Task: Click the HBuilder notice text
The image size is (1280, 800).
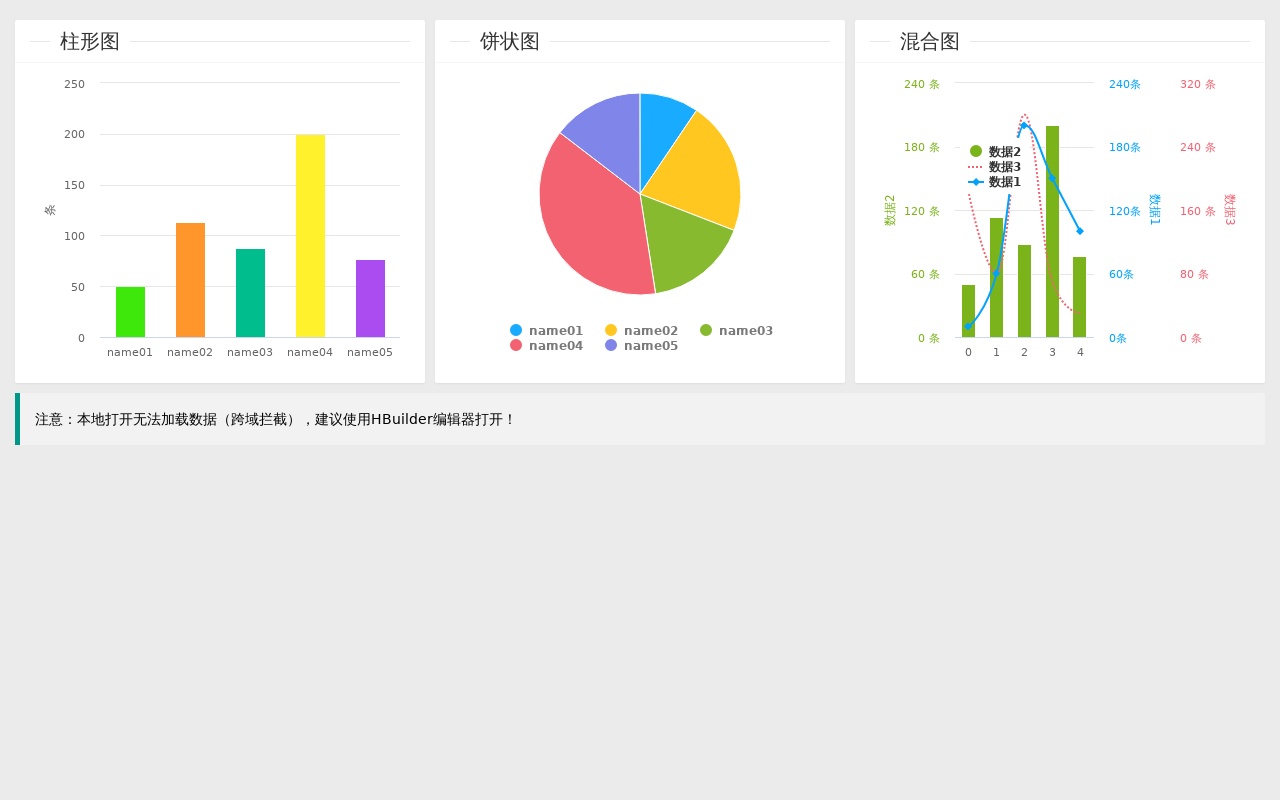Action: pos(274,419)
